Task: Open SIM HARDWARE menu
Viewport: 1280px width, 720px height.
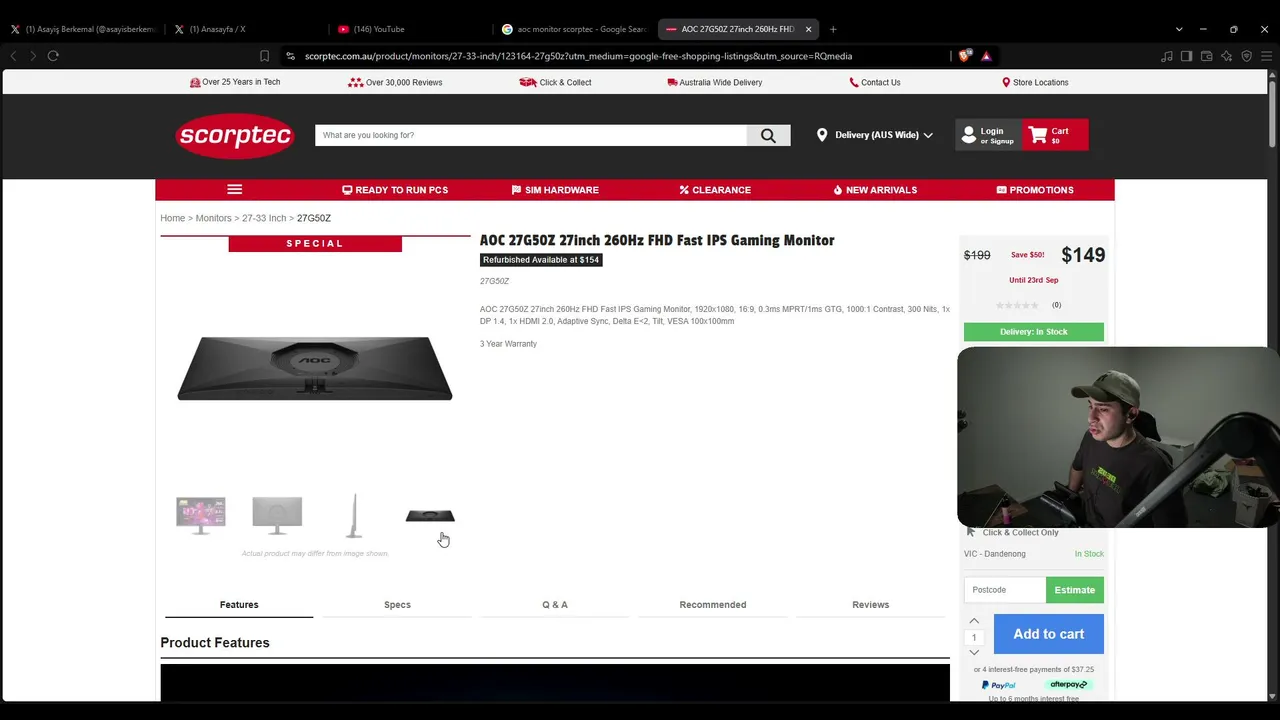Action: tap(555, 190)
